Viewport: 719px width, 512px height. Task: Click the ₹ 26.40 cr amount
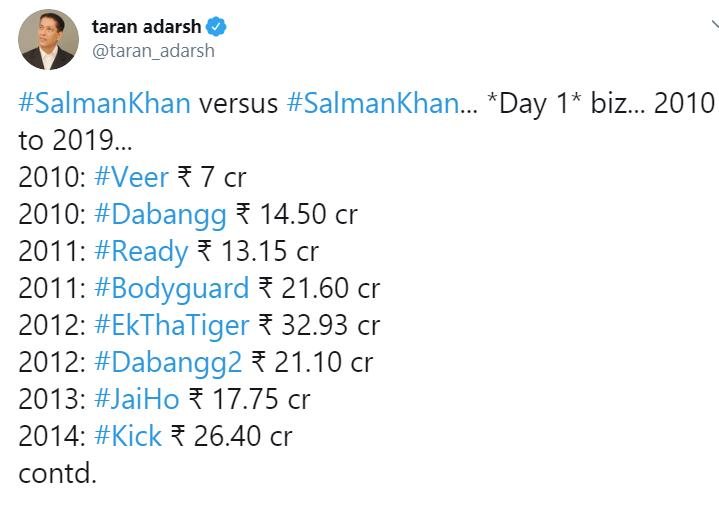point(231,436)
